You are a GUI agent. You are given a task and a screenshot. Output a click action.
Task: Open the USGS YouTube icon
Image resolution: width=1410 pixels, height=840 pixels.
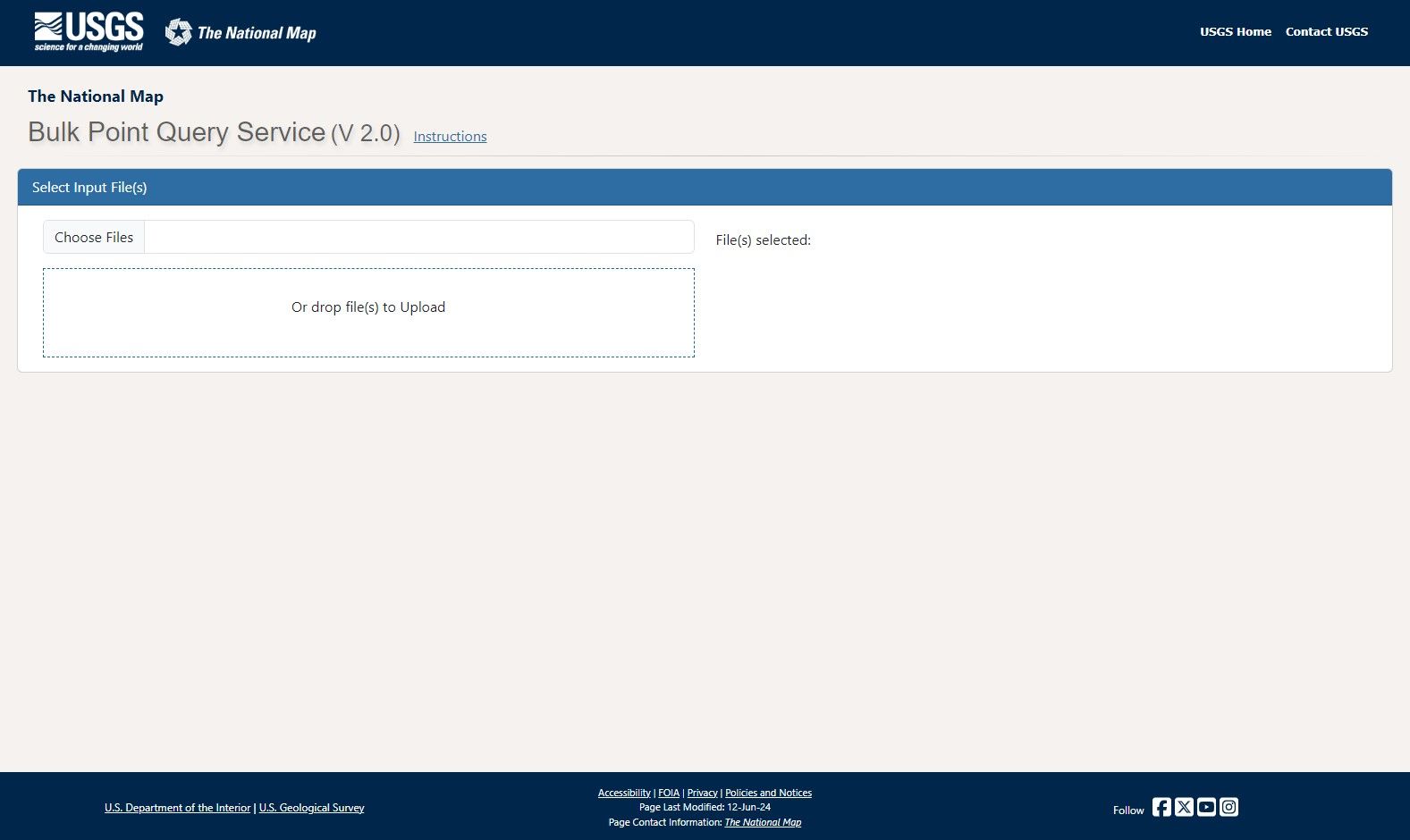click(x=1206, y=807)
